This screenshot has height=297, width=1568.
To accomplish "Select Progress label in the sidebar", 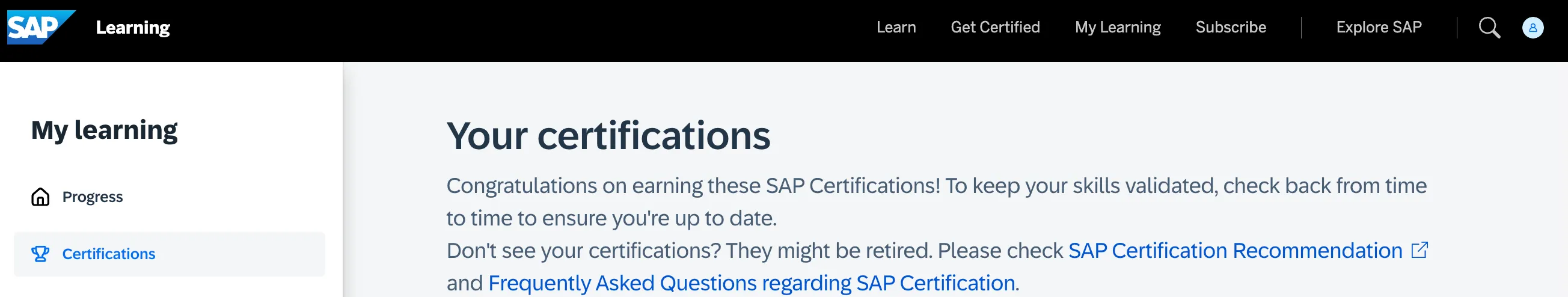I will [x=93, y=197].
